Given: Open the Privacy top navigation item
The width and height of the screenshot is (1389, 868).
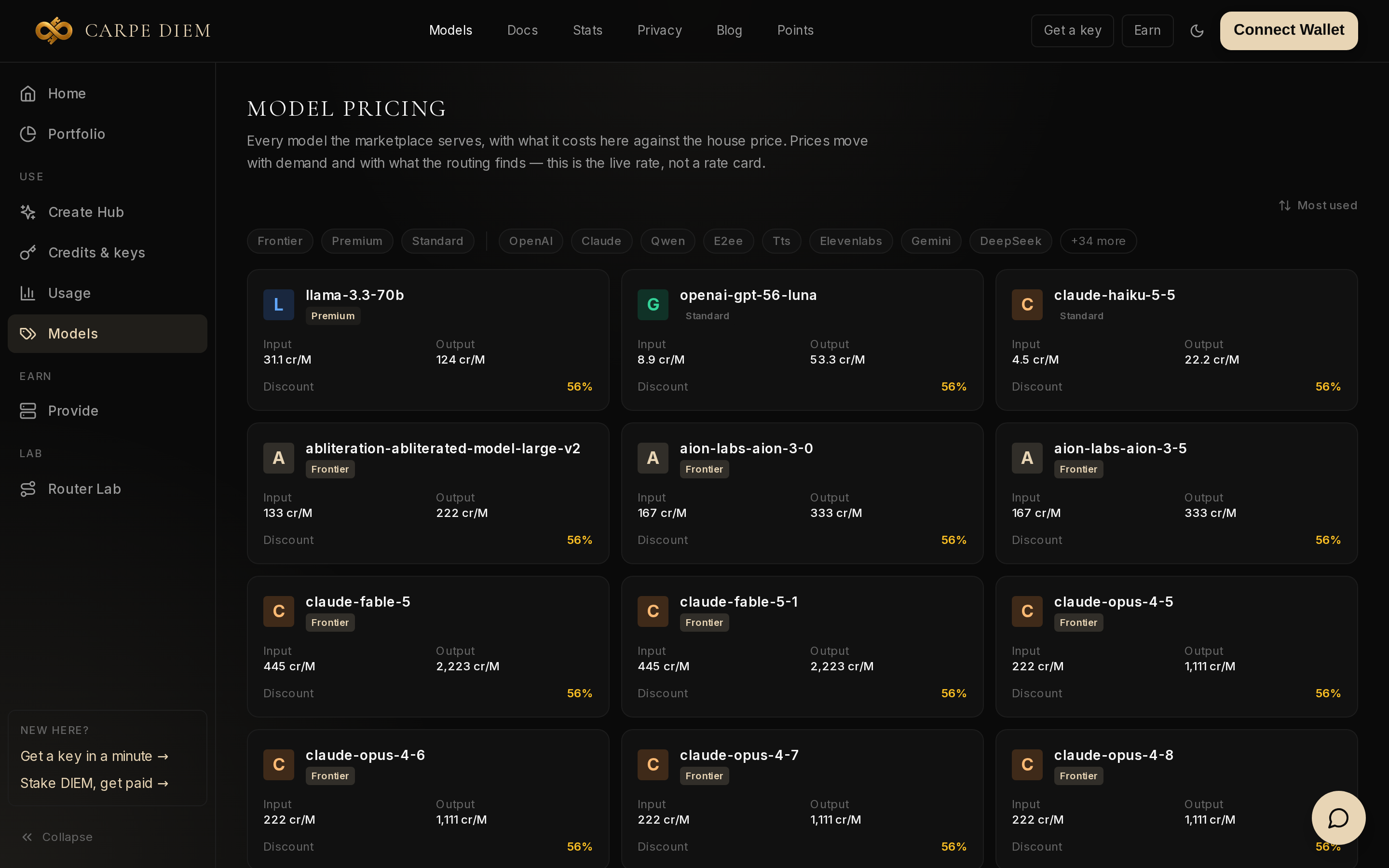Looking at the screenshot, I should (x=659, y=30).
